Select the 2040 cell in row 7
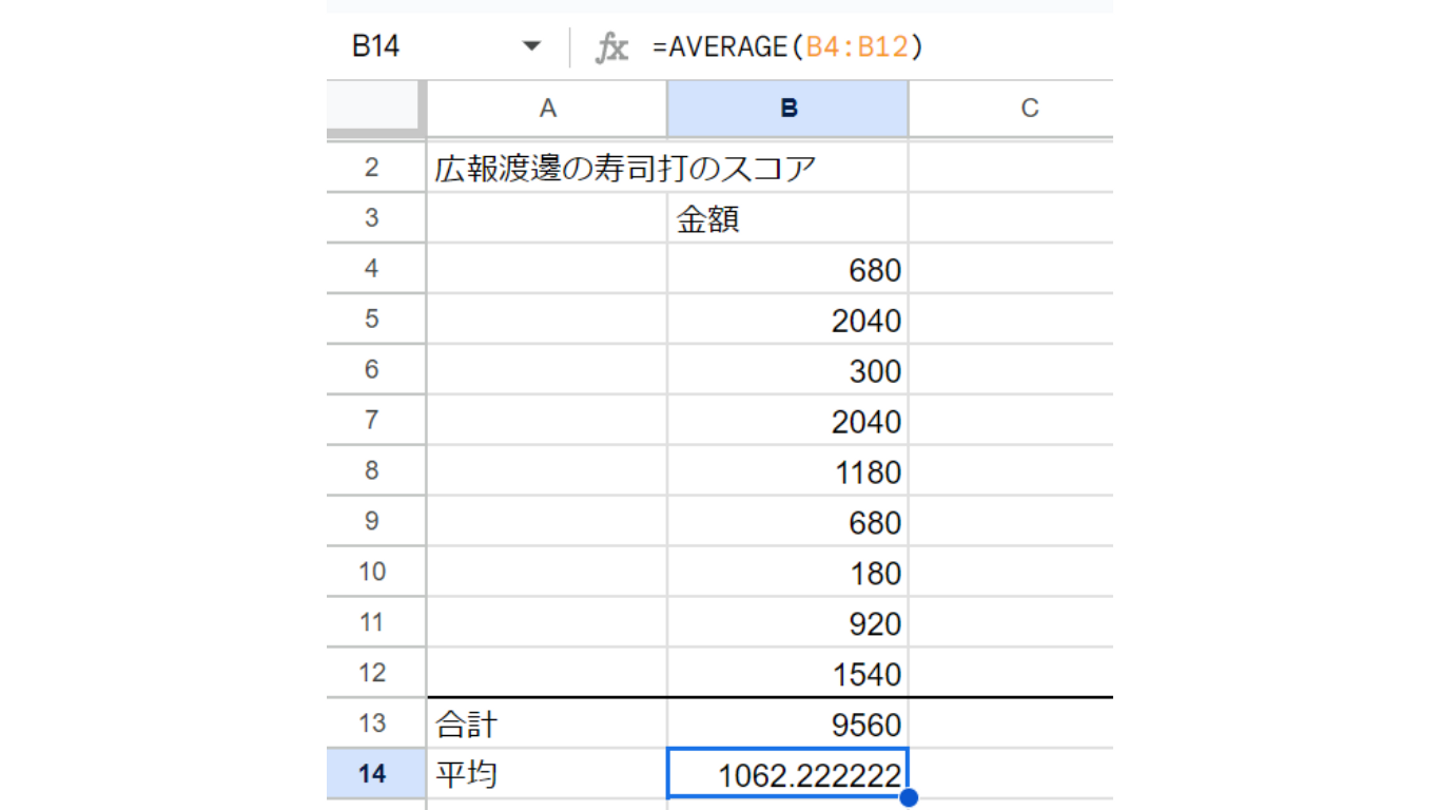This screenshot has width=1440, height=810. click(788, 420)
